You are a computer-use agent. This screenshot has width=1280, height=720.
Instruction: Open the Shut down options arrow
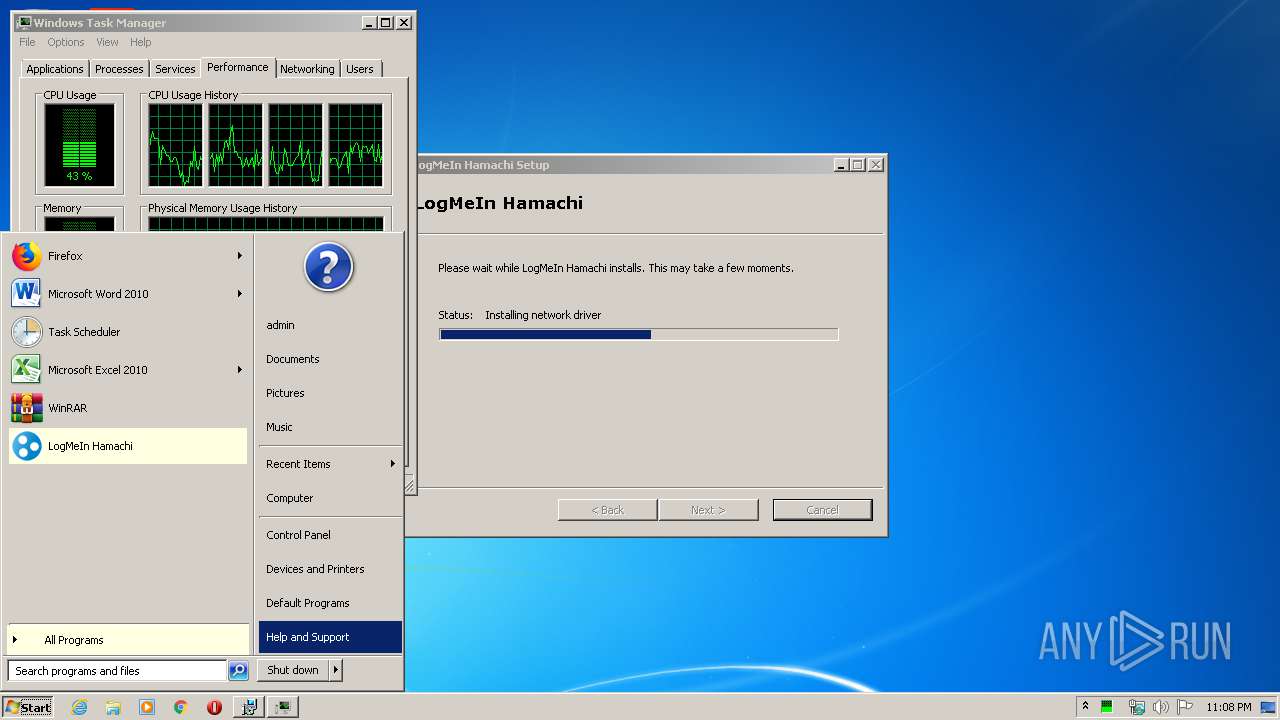pyautogui.click(x=335, y=670)
